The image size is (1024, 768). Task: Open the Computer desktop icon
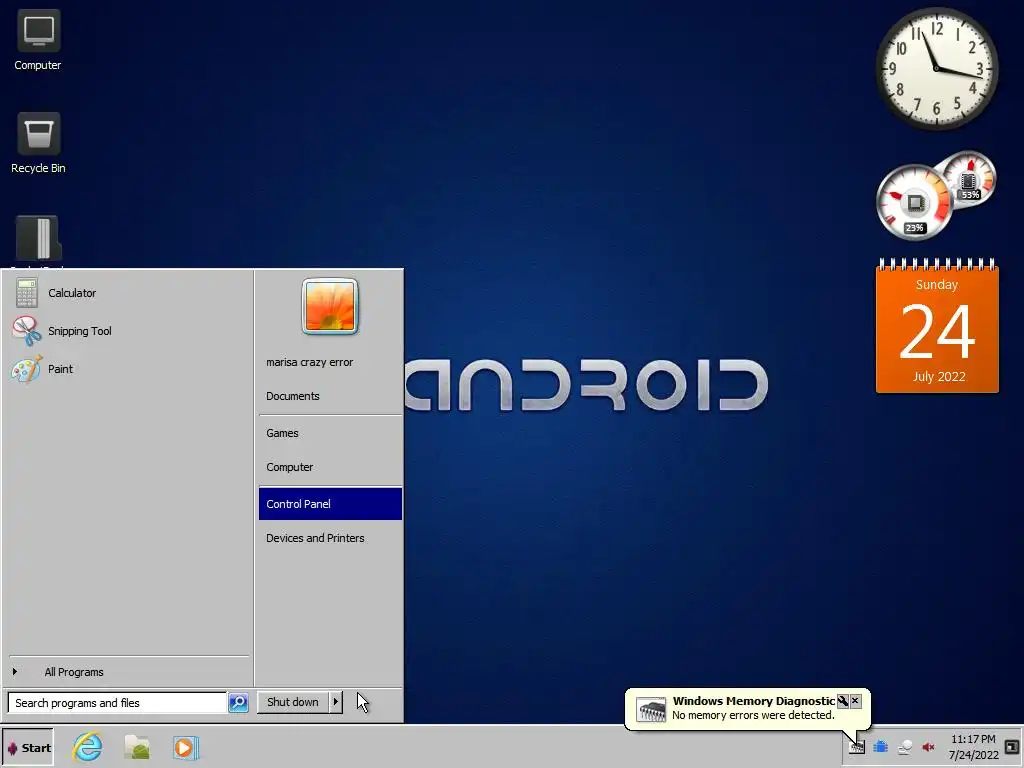coord(38,40)
